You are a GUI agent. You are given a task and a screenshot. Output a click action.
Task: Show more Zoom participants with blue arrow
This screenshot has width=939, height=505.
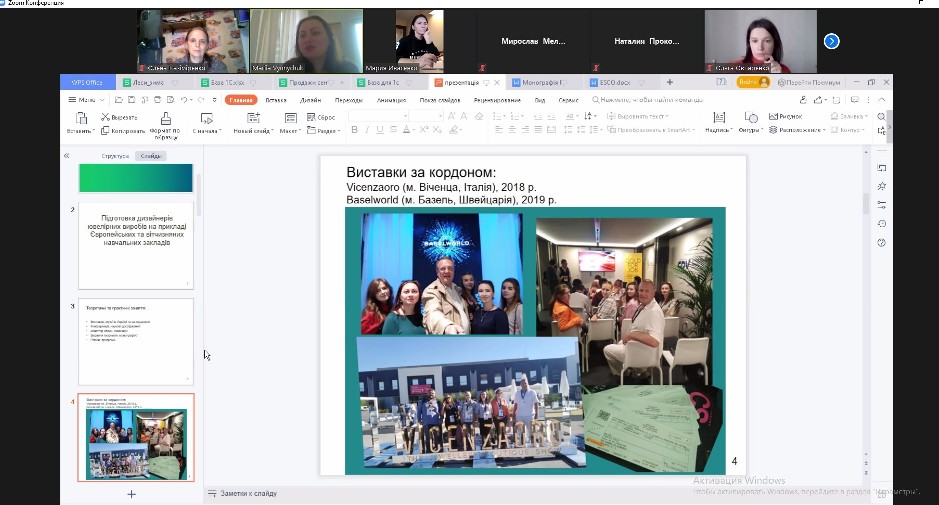point(831,41)
